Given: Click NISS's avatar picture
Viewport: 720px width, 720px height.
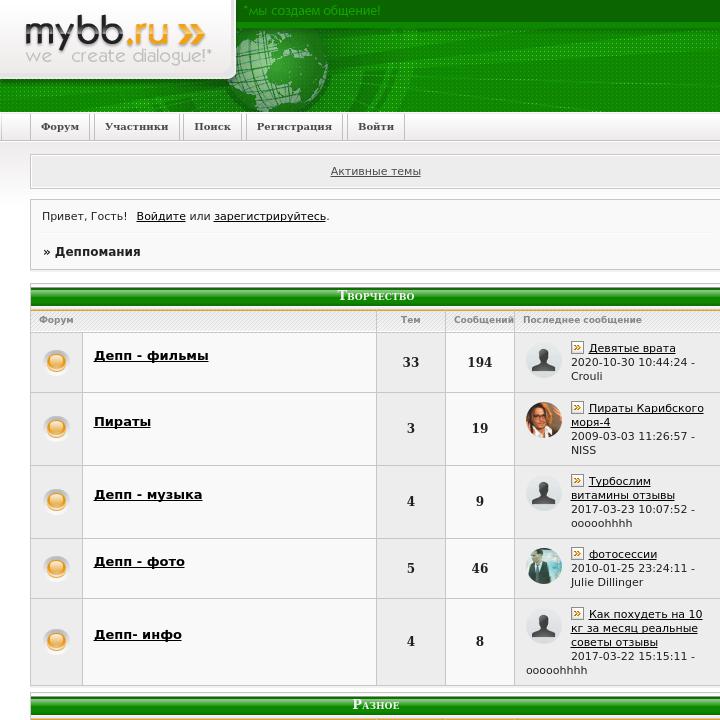Looking at the screenshot, I should tap(544, 420).
